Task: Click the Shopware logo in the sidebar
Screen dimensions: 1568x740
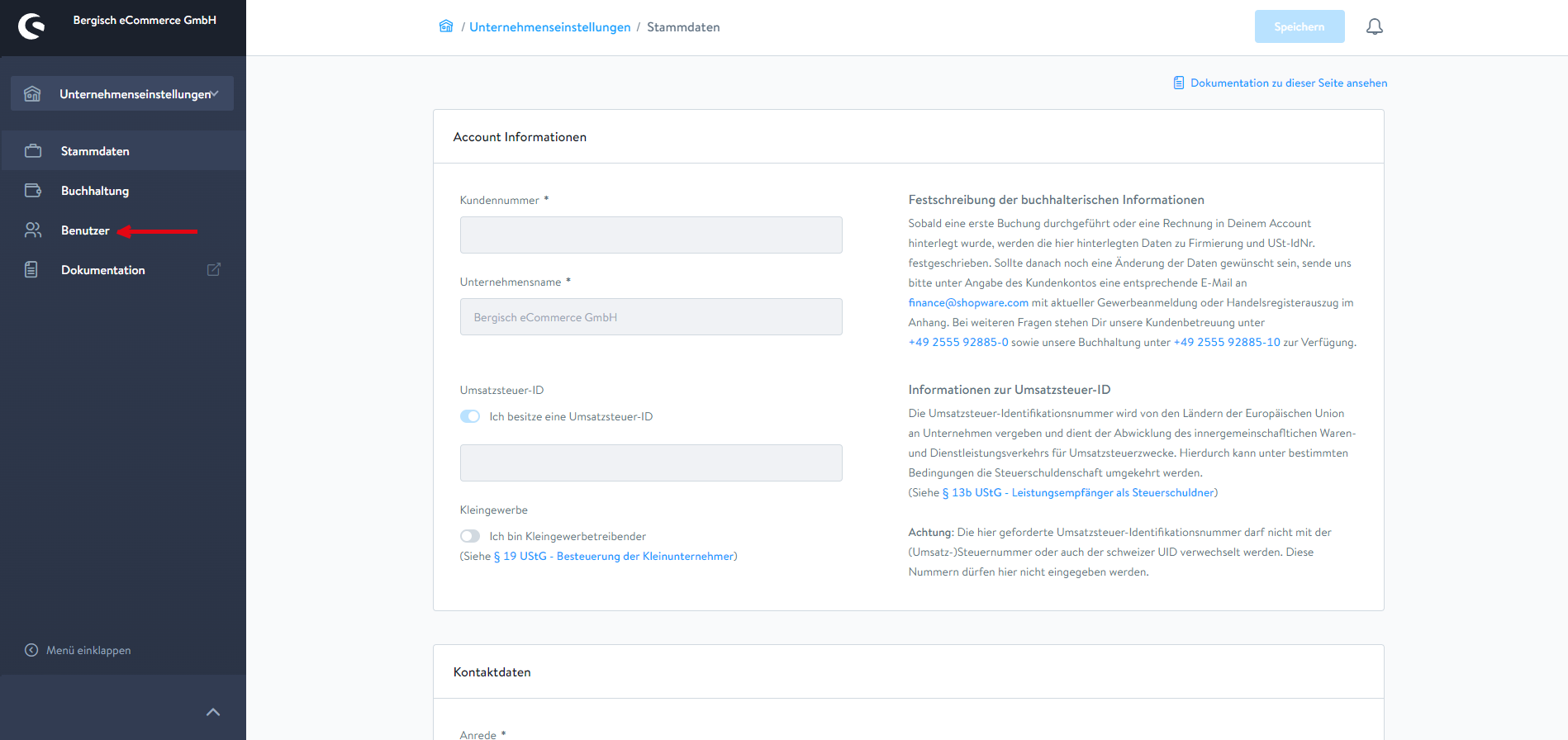Action: coord(31,26)
